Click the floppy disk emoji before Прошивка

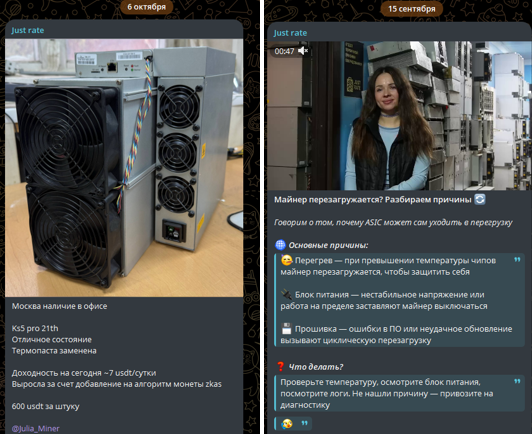[x=286, y=328]
